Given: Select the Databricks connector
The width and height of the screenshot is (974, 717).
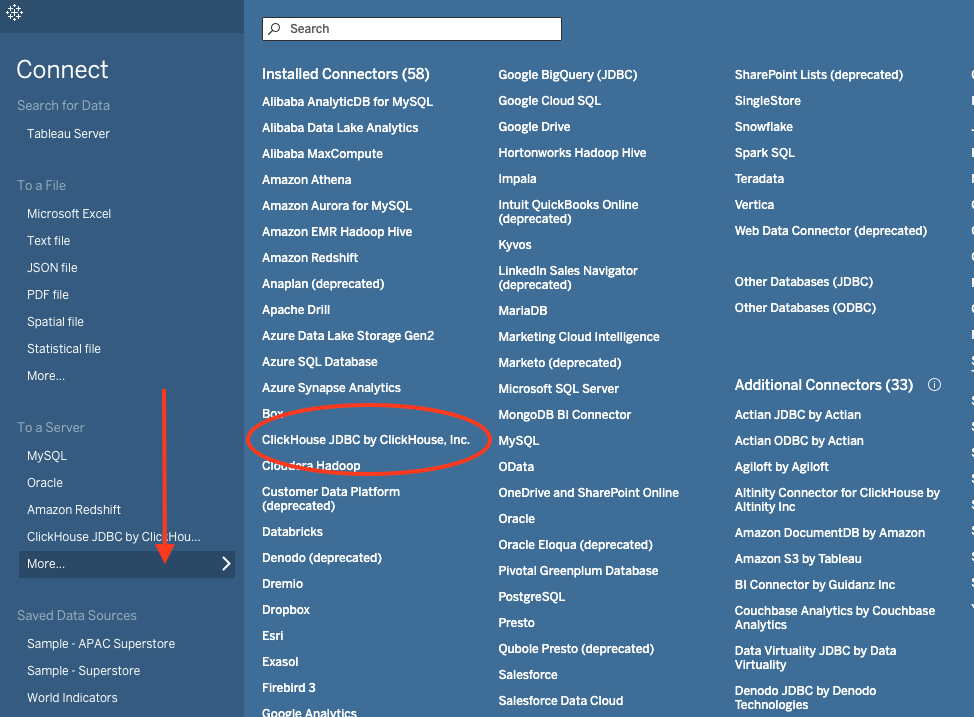Looking at the screenshot, I should pos(292,532).
